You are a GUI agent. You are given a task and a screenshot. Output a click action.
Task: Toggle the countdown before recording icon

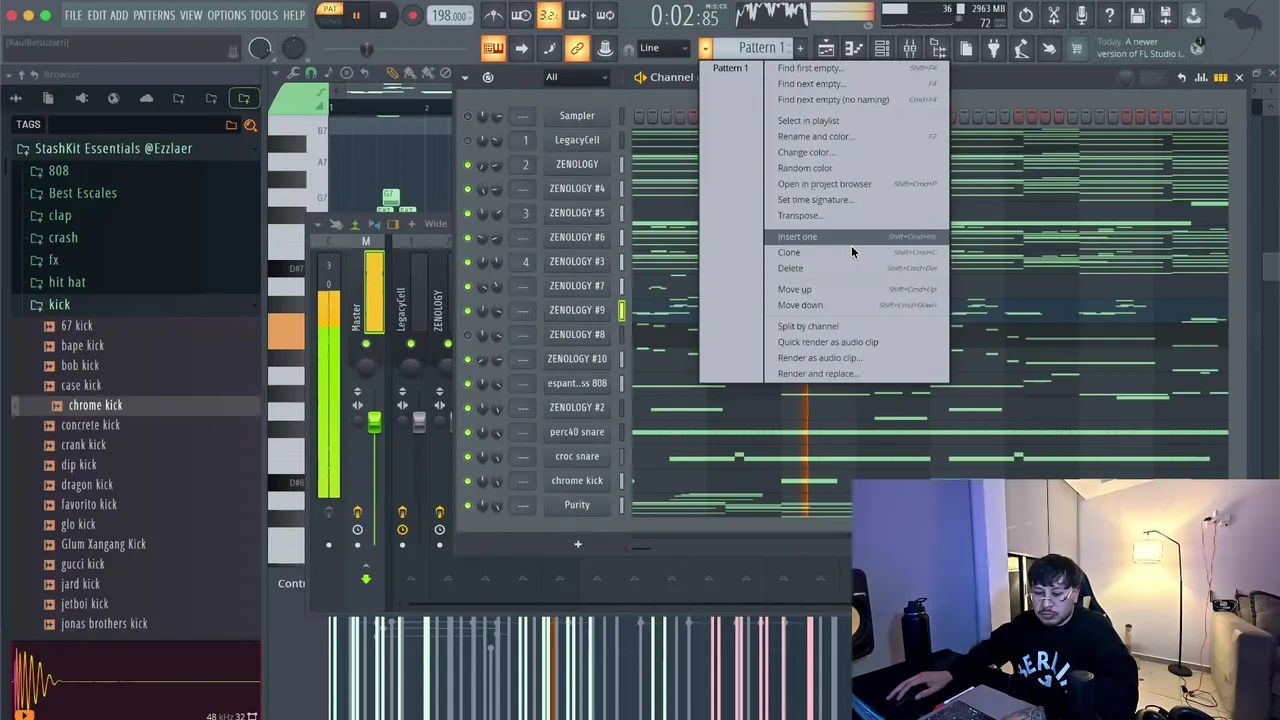549,16
